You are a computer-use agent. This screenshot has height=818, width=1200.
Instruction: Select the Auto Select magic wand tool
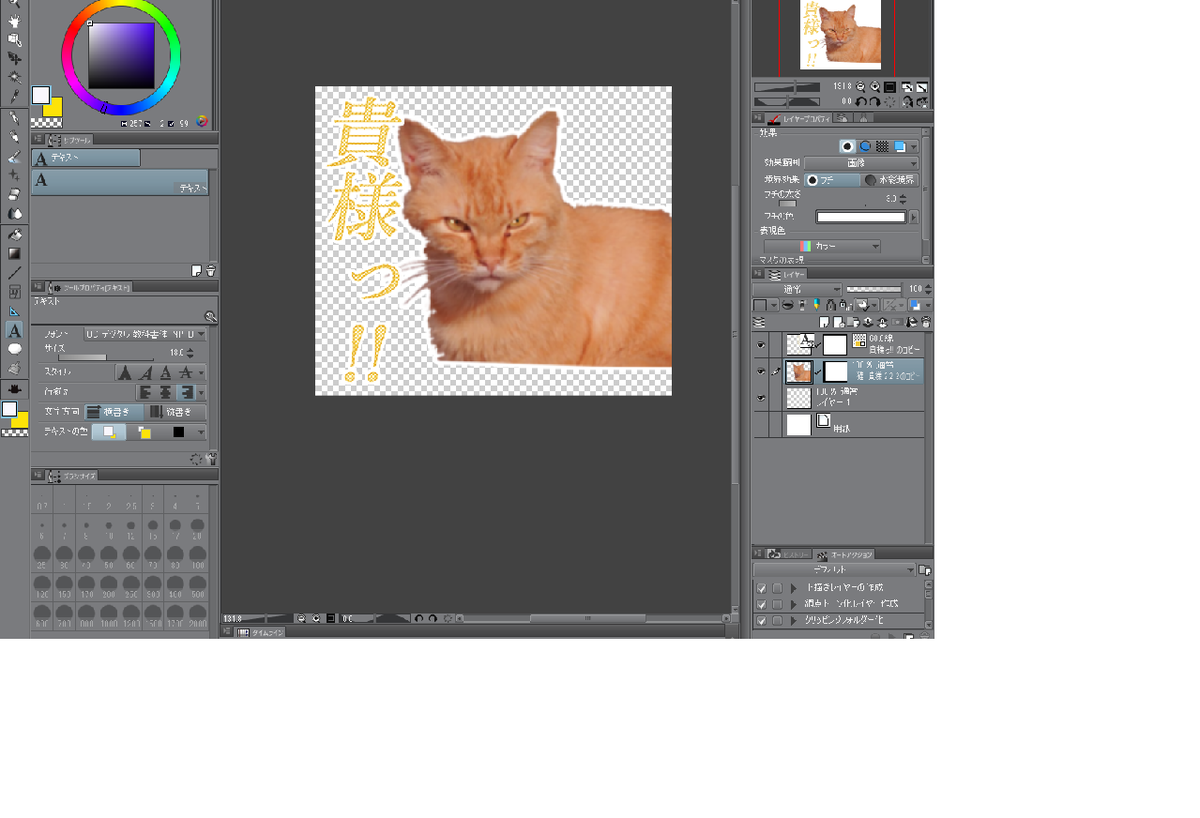(14, 77)
